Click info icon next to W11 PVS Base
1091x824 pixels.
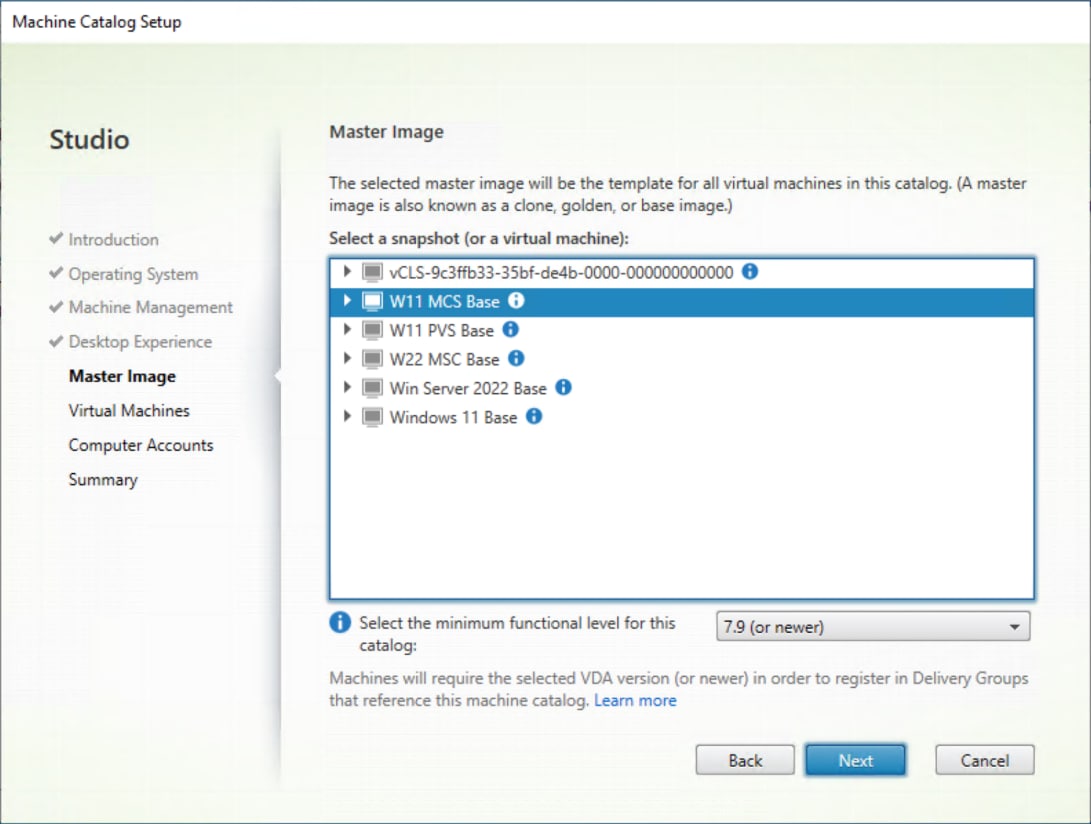(511, 329)
